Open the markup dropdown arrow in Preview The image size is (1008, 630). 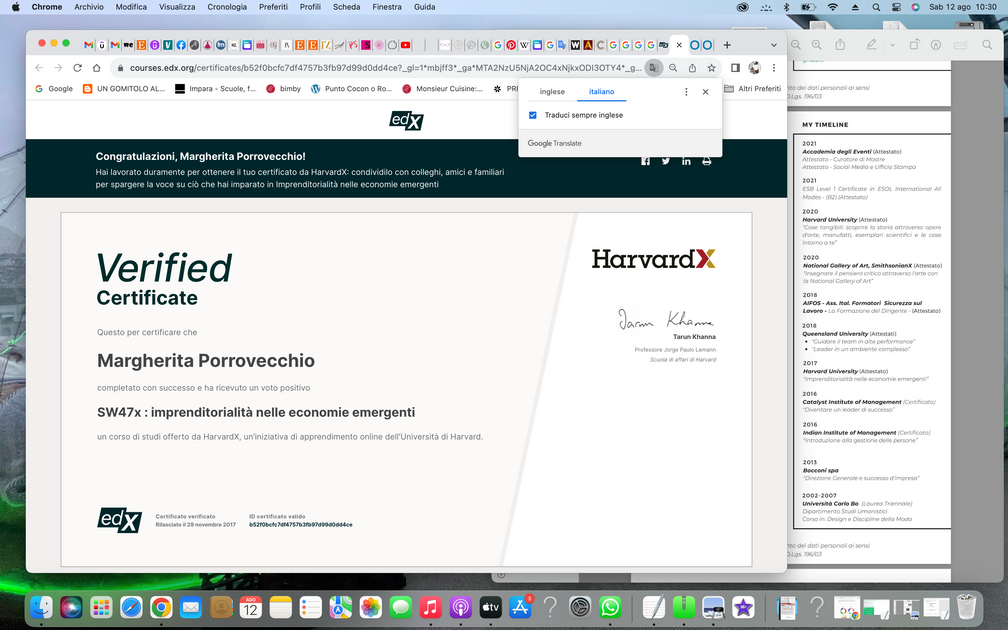point(892,45)
